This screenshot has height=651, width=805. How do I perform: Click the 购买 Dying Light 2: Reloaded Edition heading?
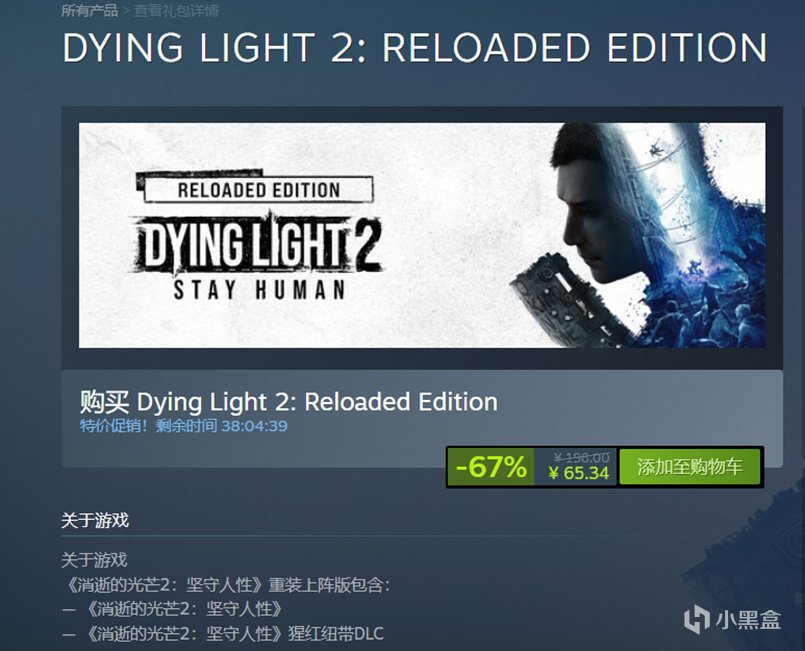pyautogui.click(x=289, y=402)
